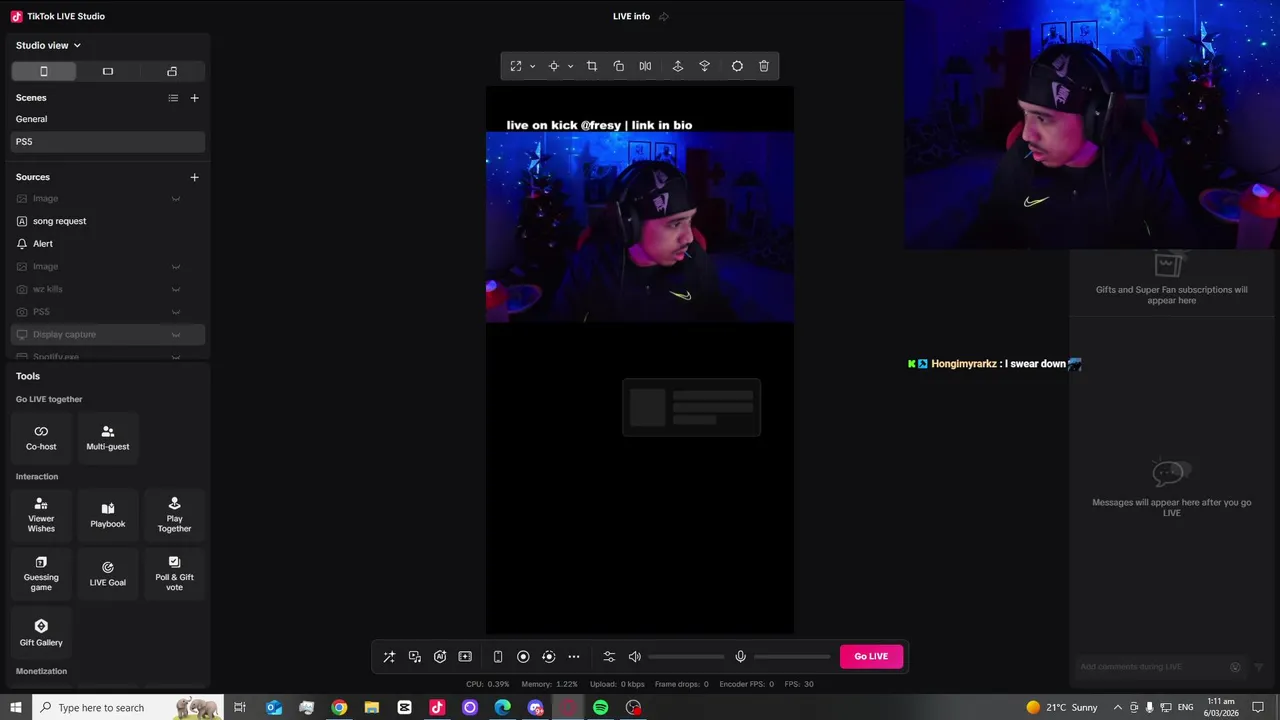Show the hidden Display capture source

(176, 335)
